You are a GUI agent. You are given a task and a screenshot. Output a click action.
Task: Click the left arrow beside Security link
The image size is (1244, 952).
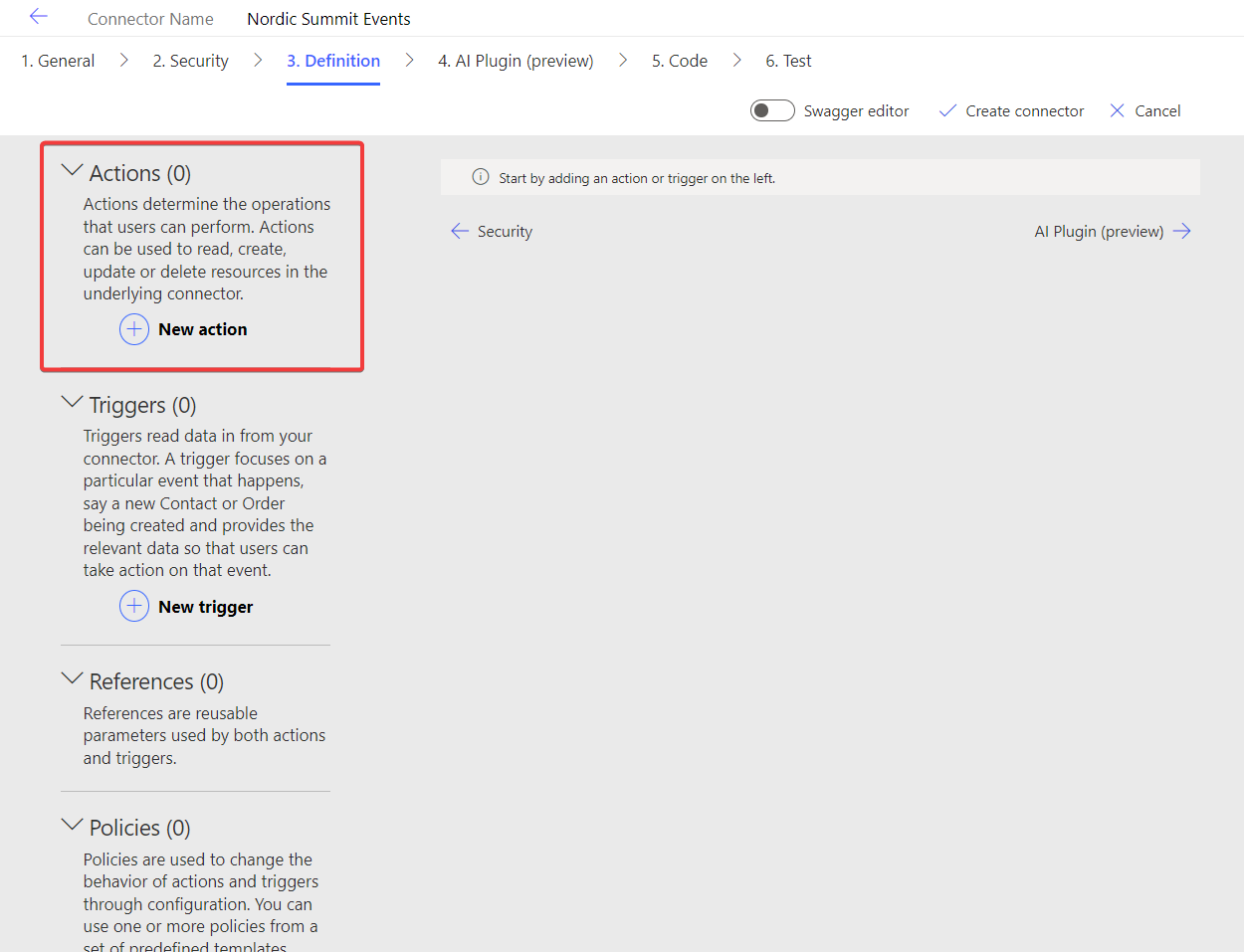pyautogui.click(x=459, y=231)
